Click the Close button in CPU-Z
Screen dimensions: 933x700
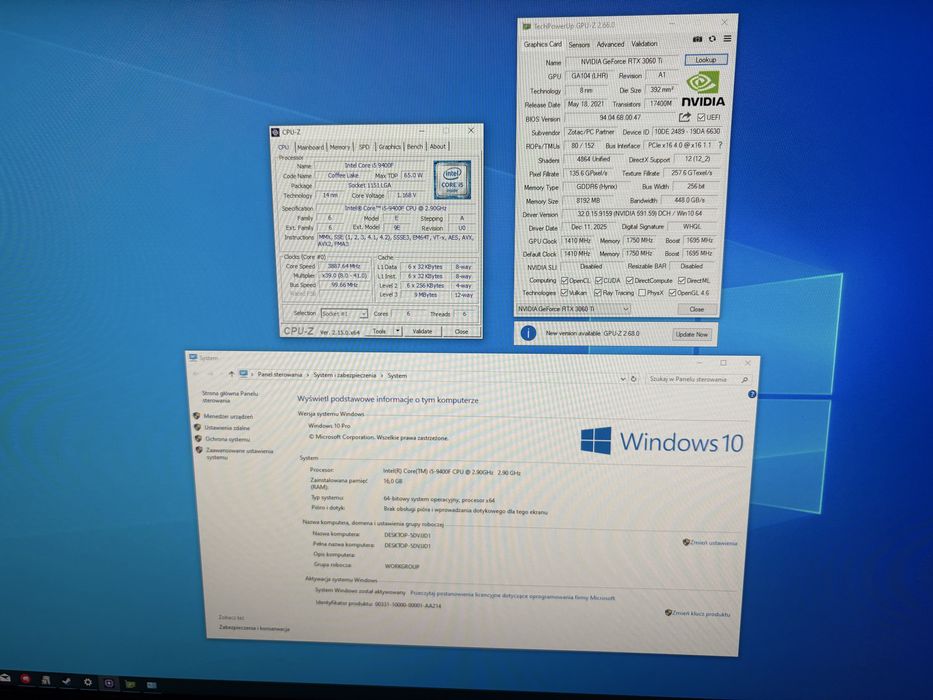461,332
